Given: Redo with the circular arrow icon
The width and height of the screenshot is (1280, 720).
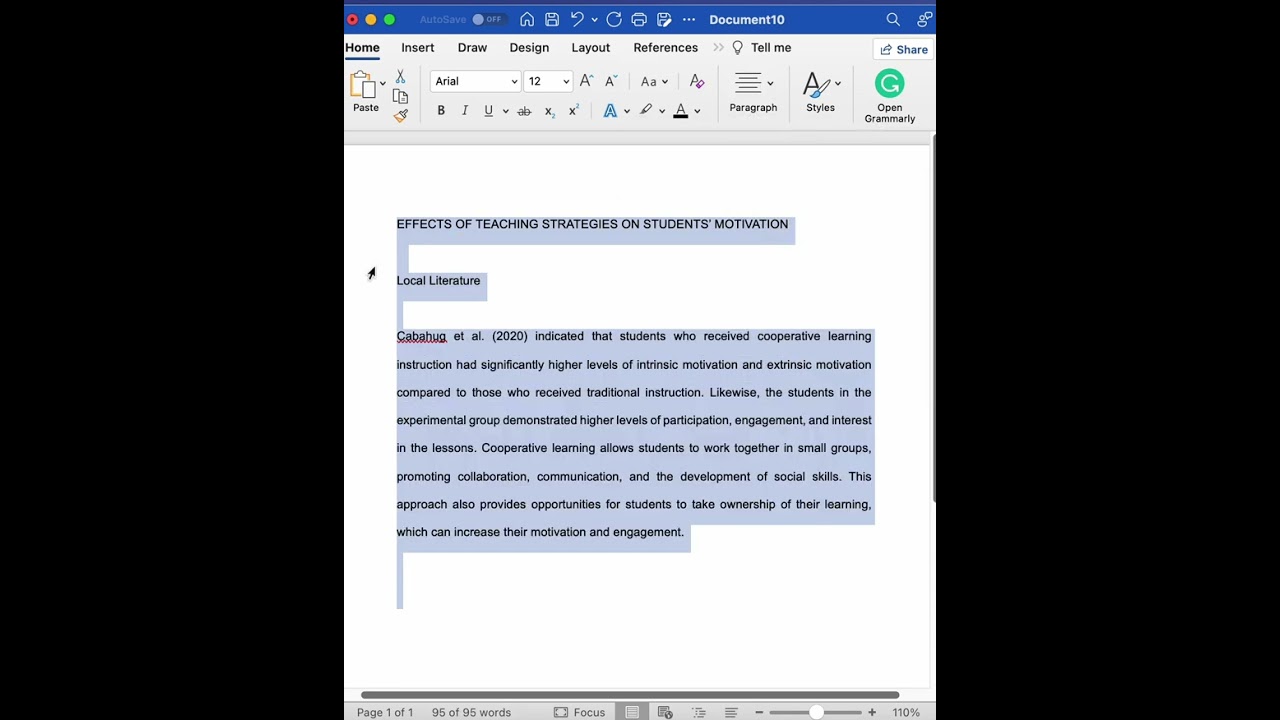Looking at the screenshot, I should 614,19.
